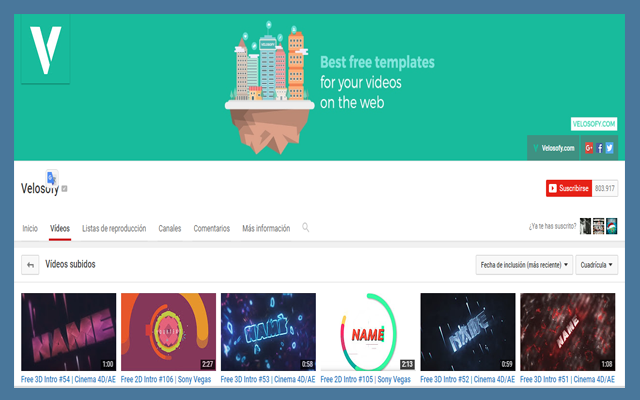Click the Velosofy channel logo avatar

tap(46, 48)
